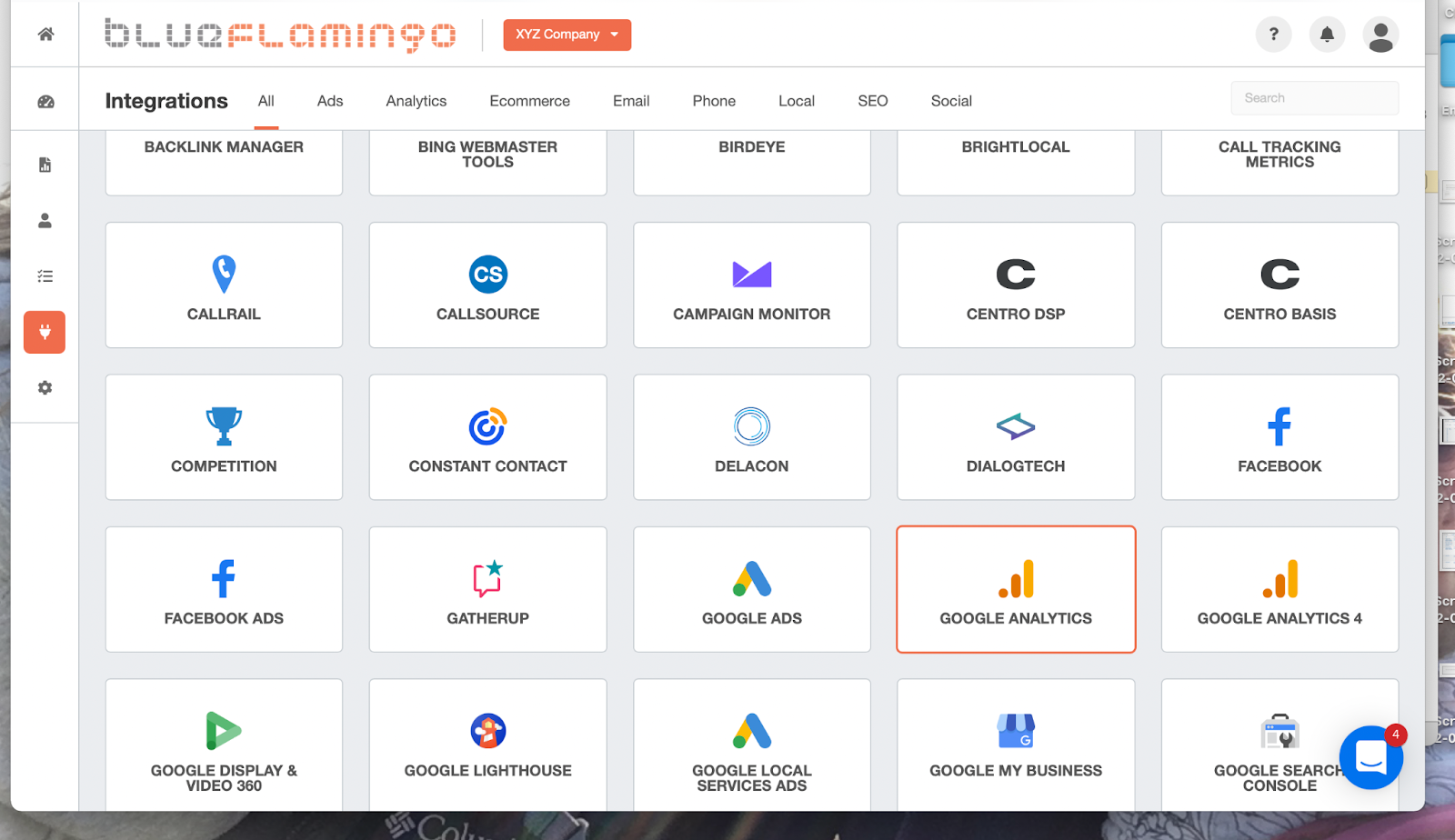Switch to the Social tab
This screenshot has width=1455, height=840.
tap(951, 101)
